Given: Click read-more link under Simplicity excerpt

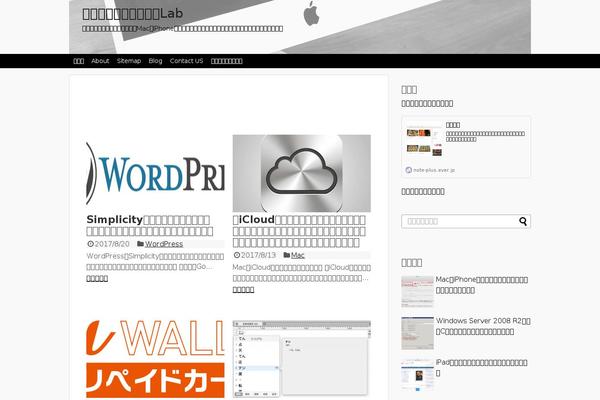Looking at the screenshot, I should [x=97, y=278].
